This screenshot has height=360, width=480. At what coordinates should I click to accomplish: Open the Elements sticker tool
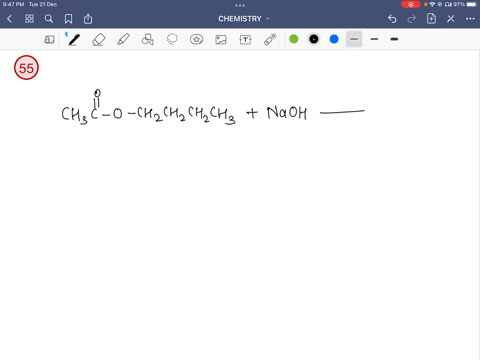point(196,40)
